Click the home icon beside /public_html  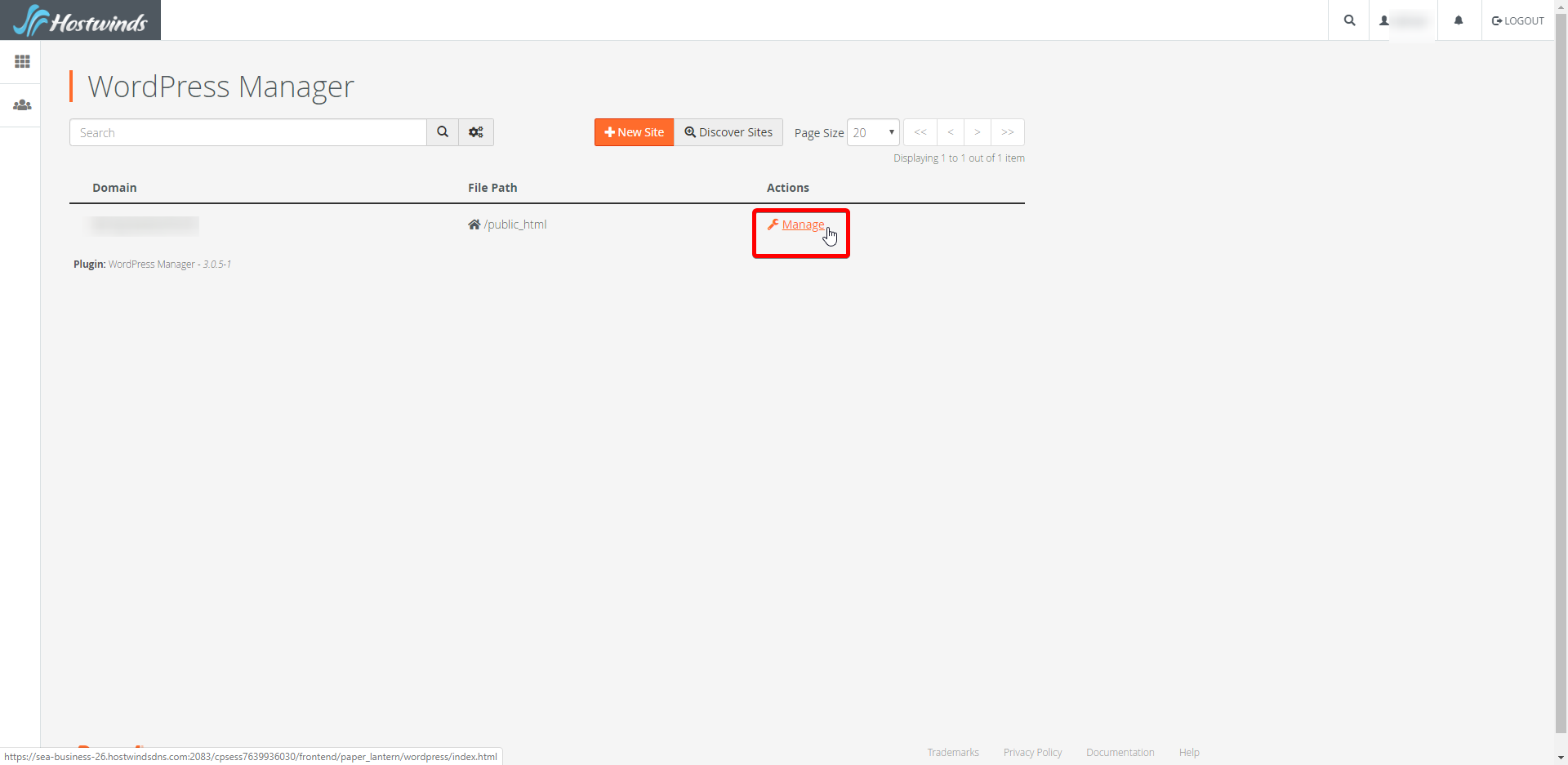pos(474,225)
